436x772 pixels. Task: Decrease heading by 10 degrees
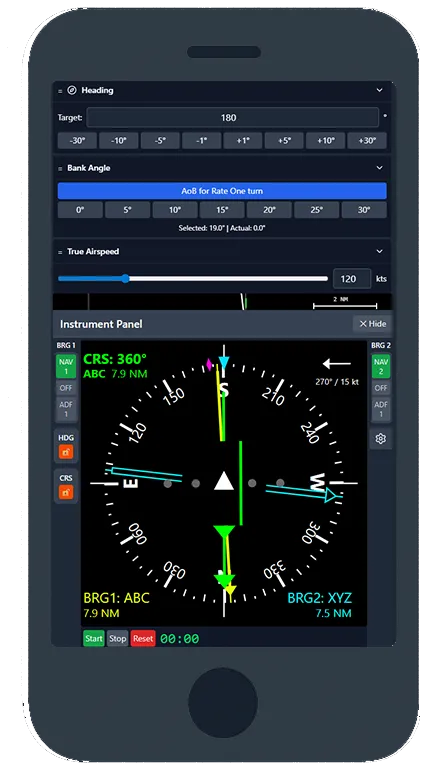(x=118, y=140)
